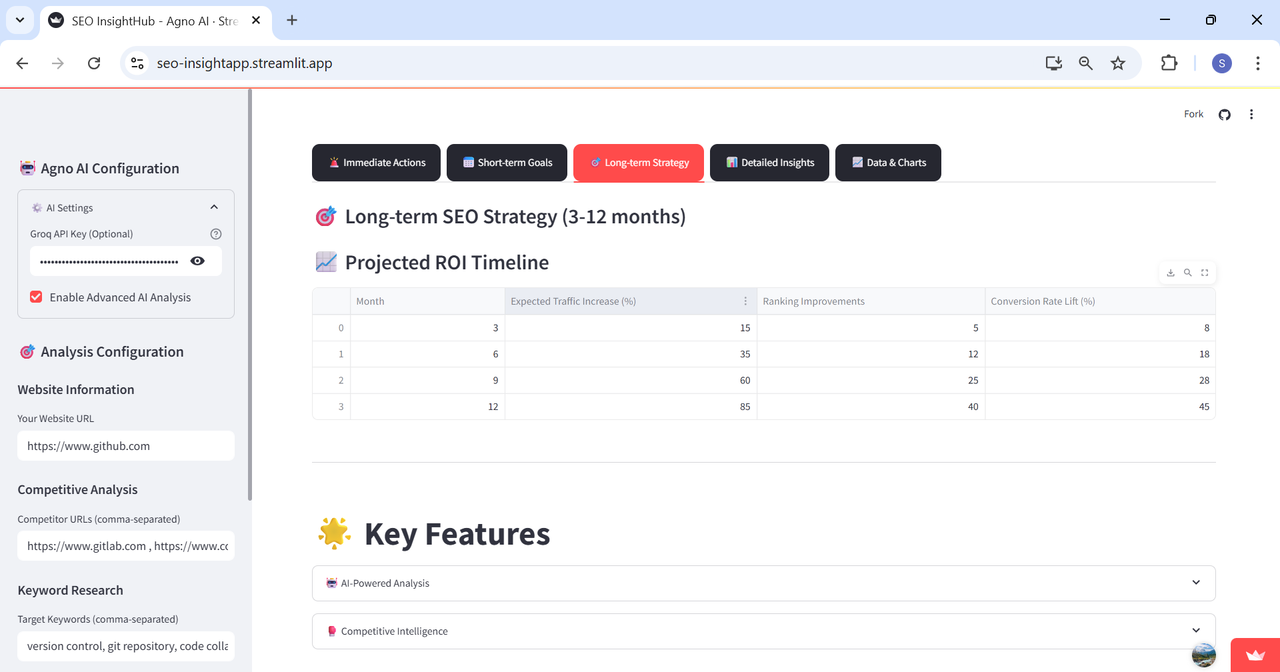Image resolution: width=1280 pixels, height=672 pixels.
Task: Go back to previous page
Action: pyautogui.click(x=23, y=63)
